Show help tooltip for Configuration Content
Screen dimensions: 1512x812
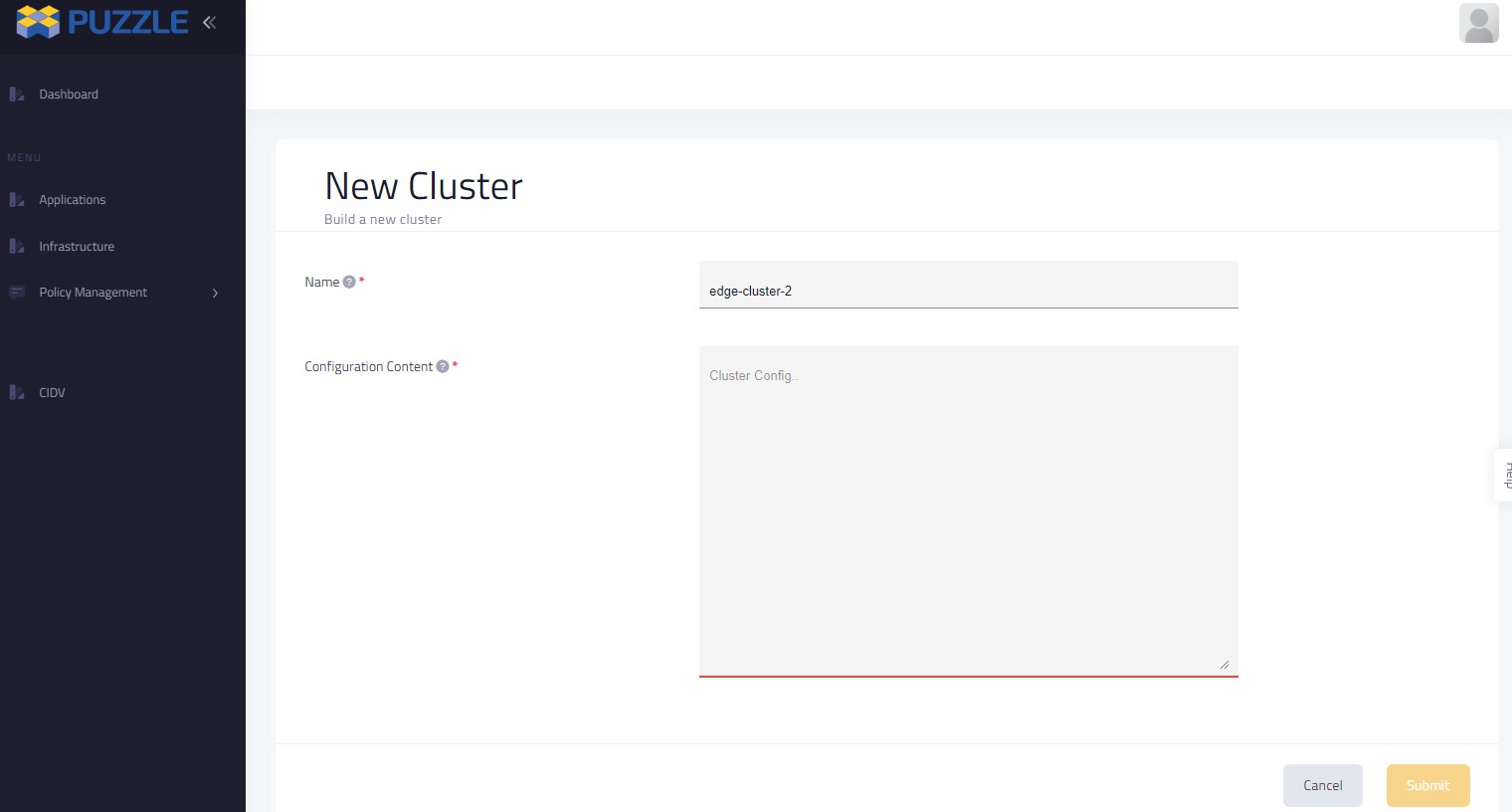coord(443,367)
